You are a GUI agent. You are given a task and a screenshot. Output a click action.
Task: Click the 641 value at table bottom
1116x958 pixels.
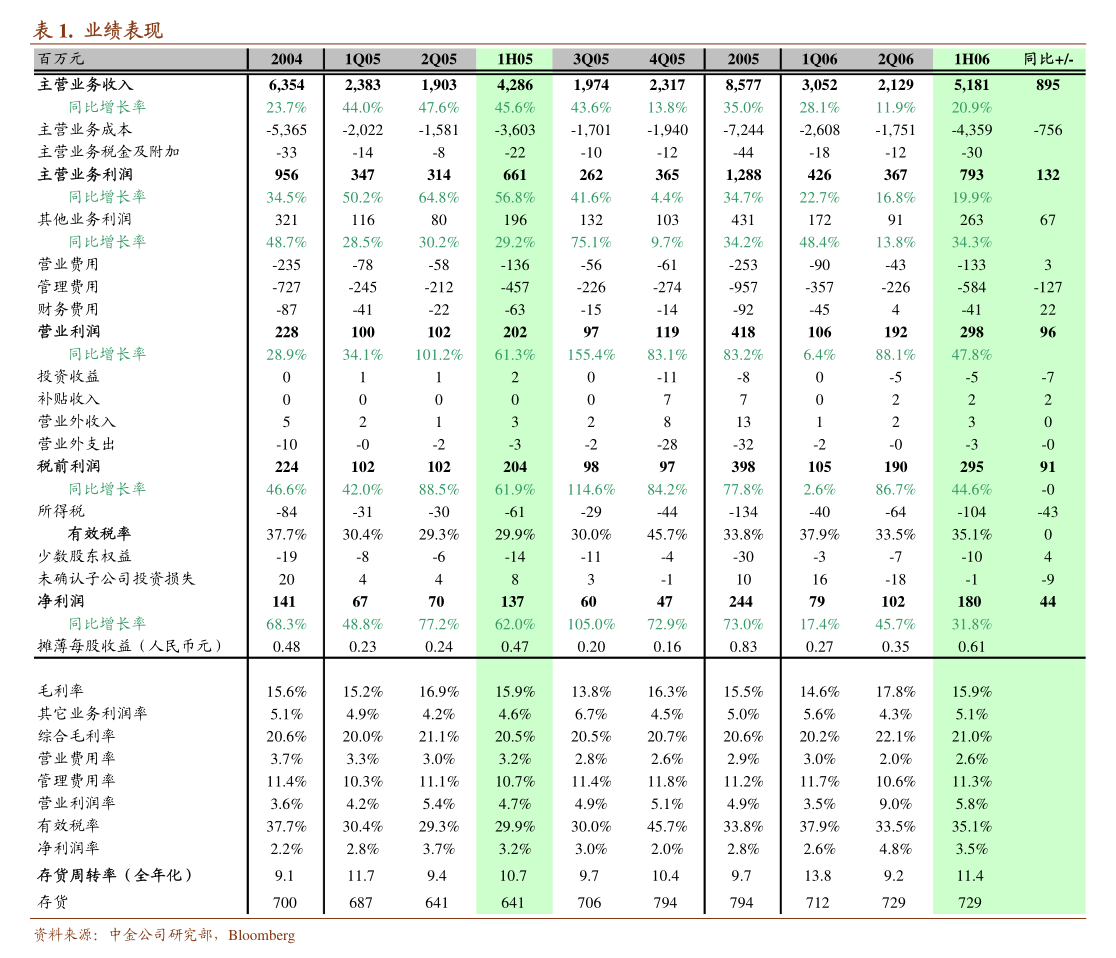514,903
